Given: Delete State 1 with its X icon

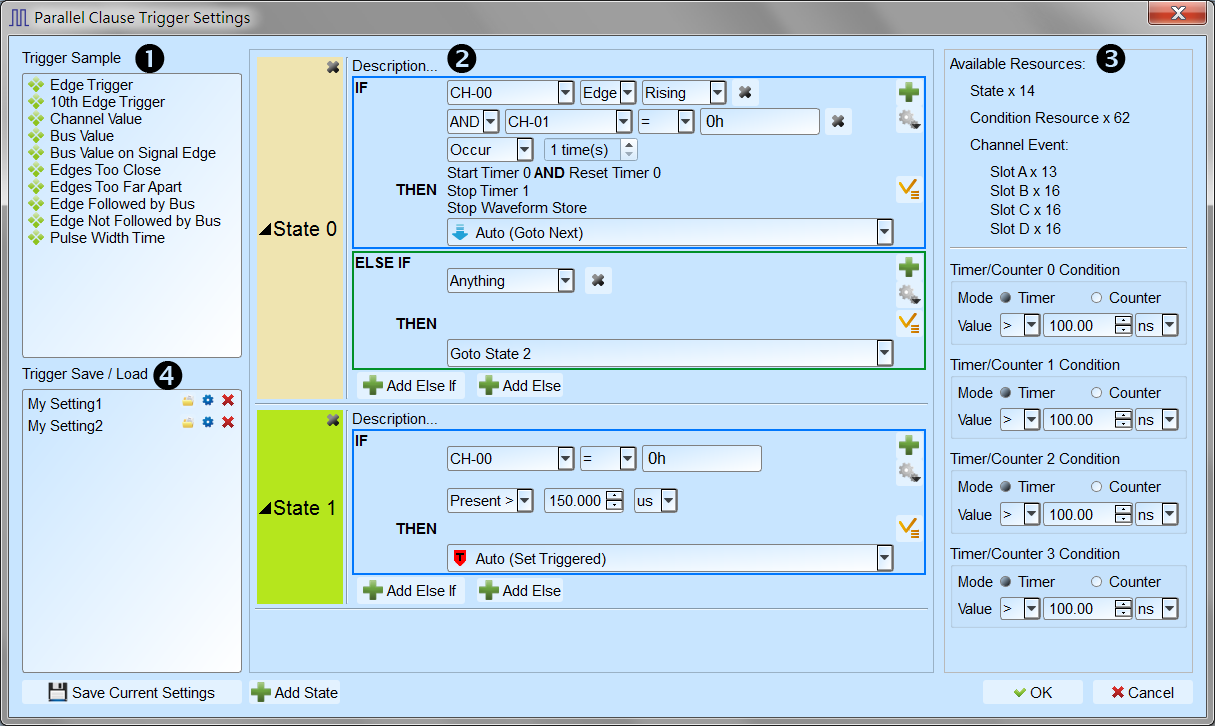Looking at the screenshot, I should (333, 420).
